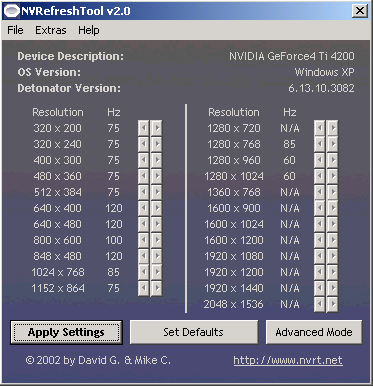Increase Hz for 400 x 300
This screenshot has width=373, height=388.
[x=156, y=160]
